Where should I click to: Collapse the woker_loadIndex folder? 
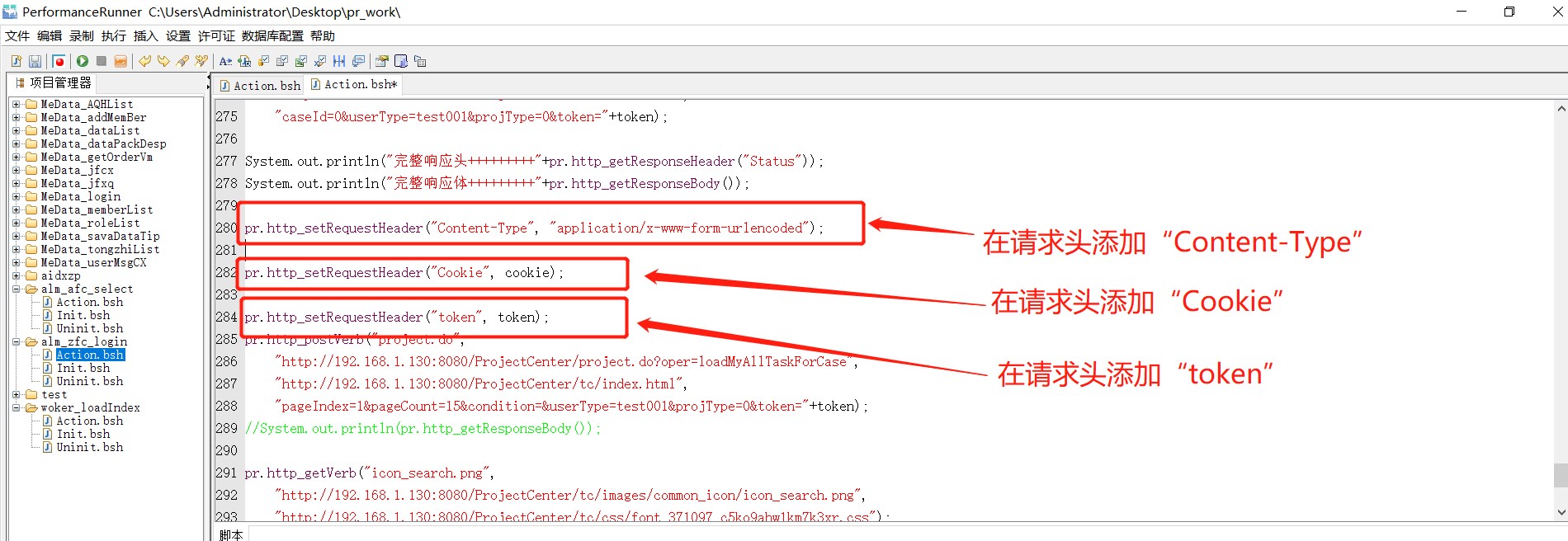(x=16, y=407)
